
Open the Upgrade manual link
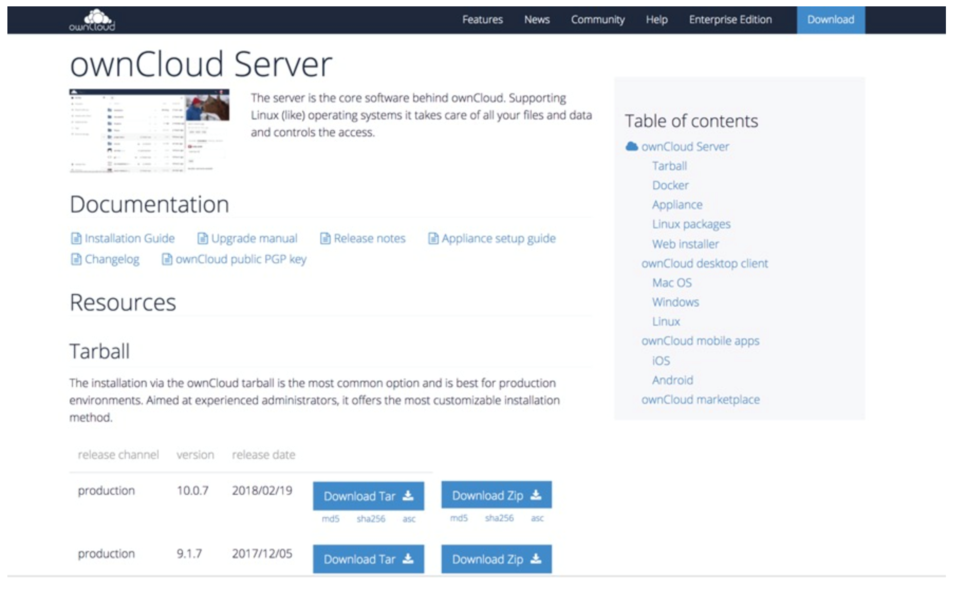[x=254, y=238]
